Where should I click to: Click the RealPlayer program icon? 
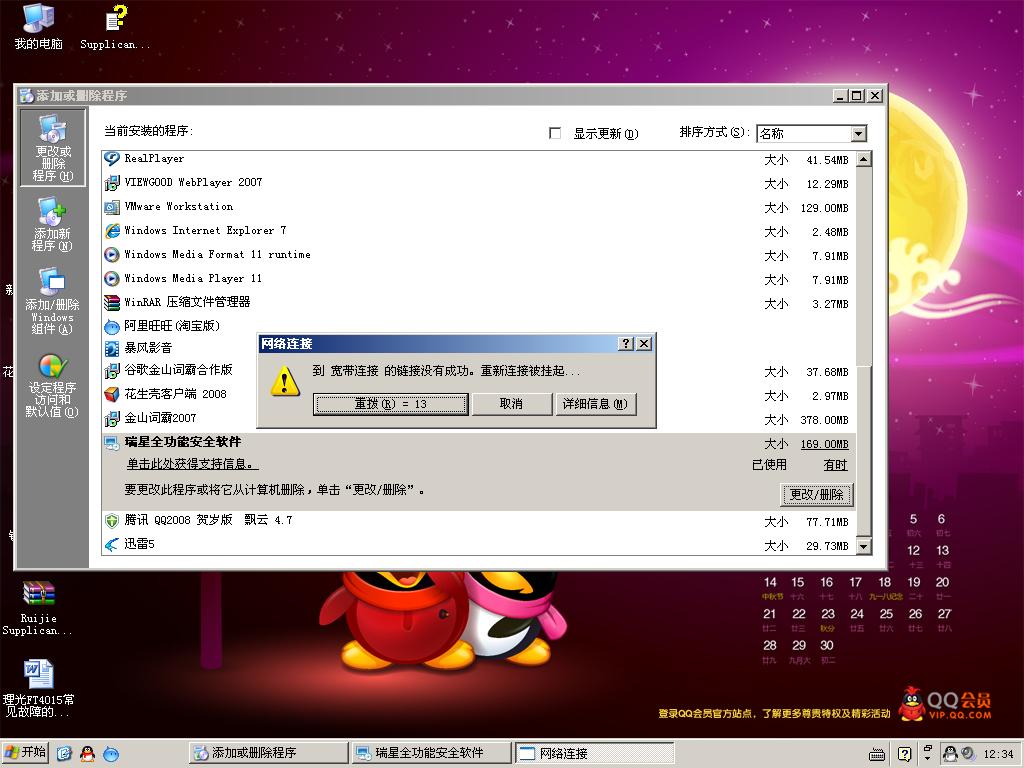pos(112,159)
